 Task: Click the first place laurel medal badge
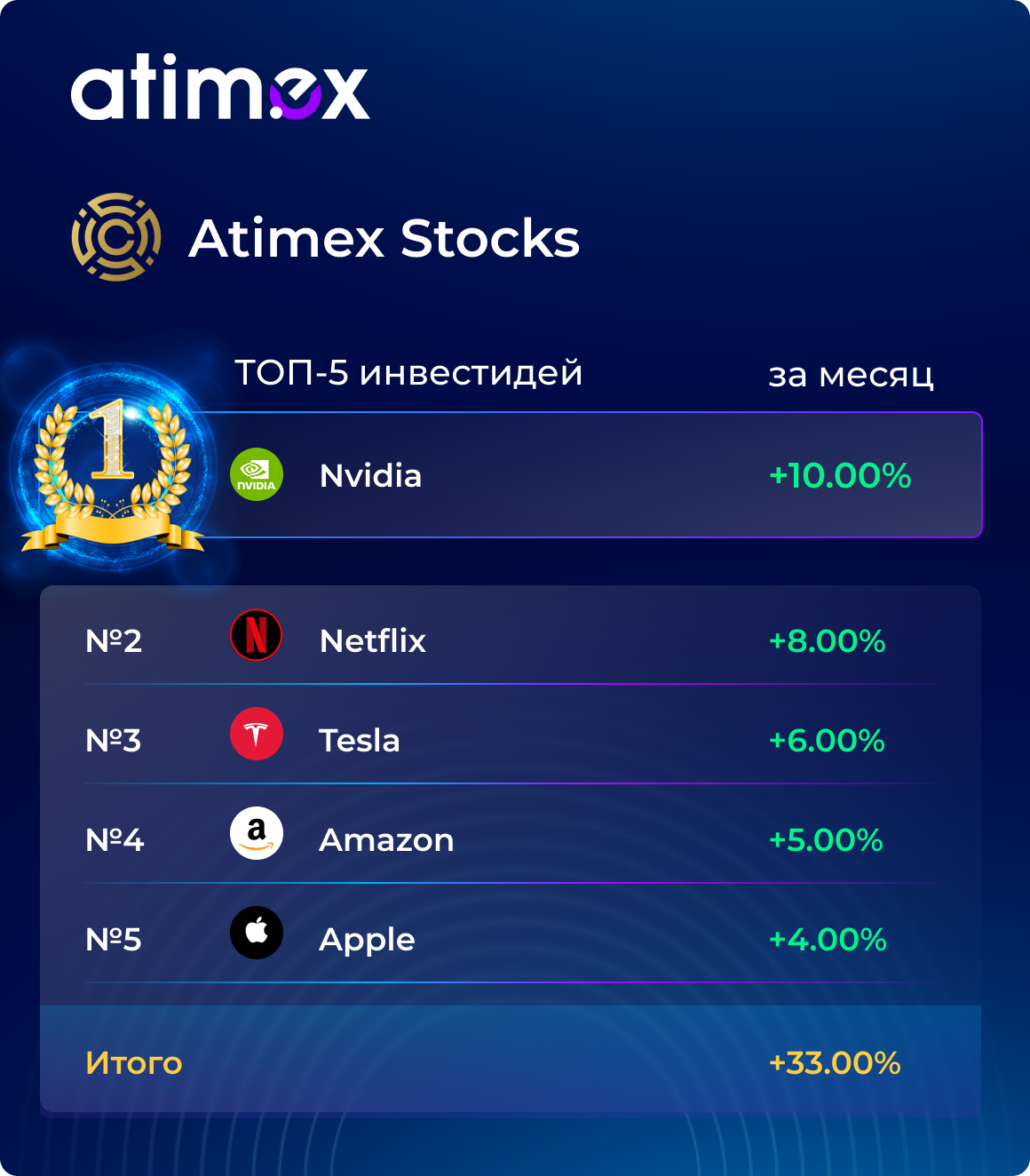point(113,471)
